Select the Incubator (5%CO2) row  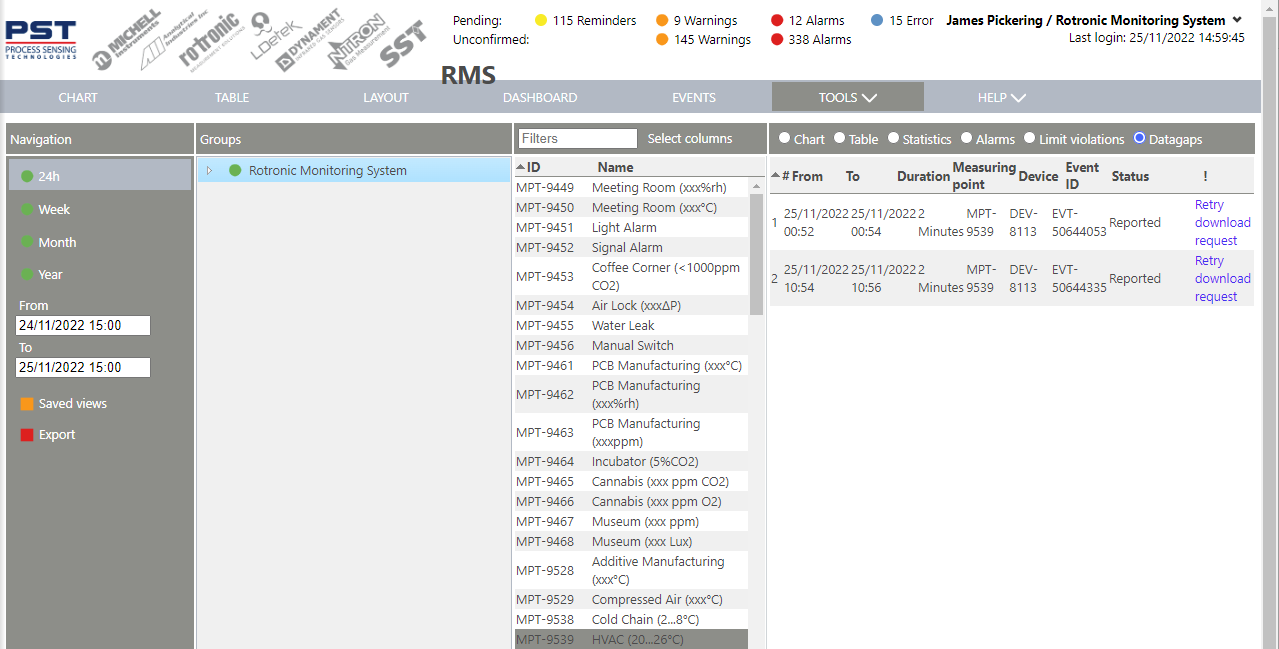[631, 461]
